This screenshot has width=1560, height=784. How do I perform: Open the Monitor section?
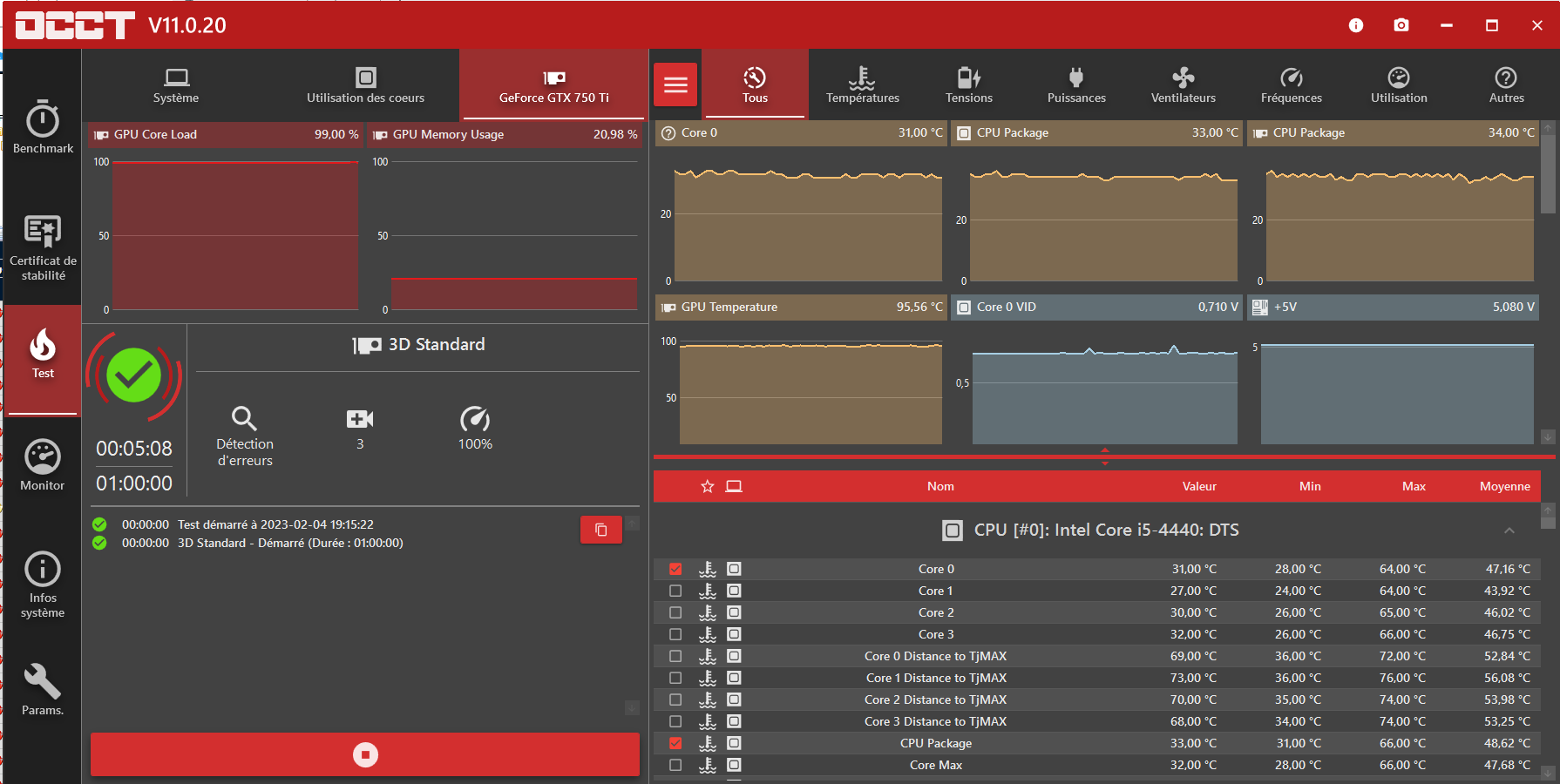(x=43, y=466)
